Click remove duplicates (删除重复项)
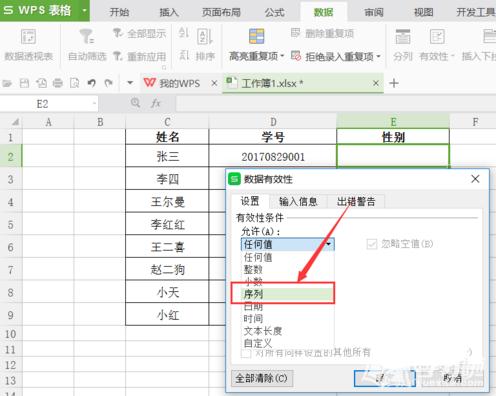 pyautogui.click(x=322, y=33)
